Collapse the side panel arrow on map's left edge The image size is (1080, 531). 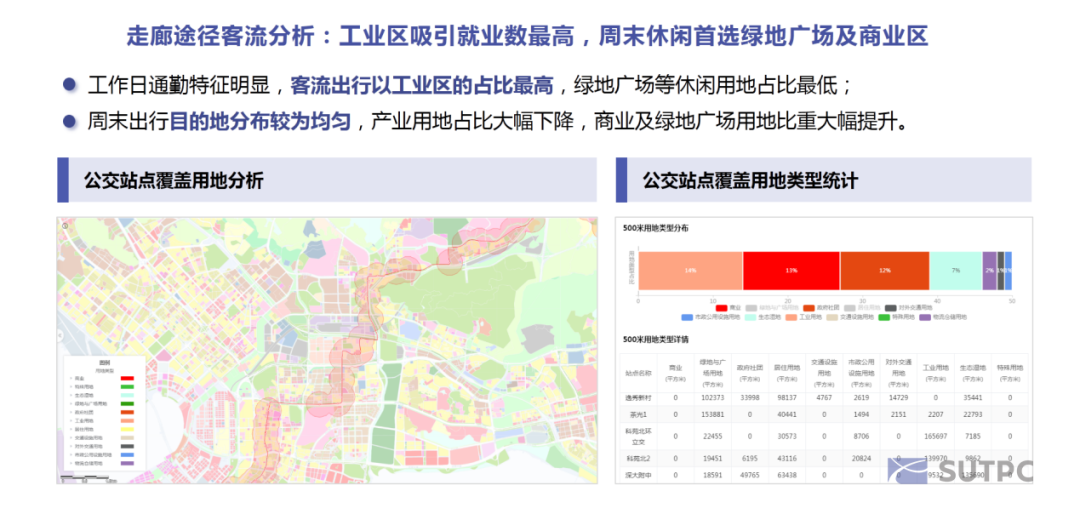(60, 335)
